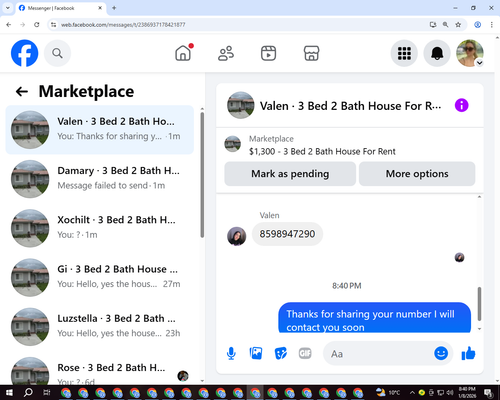Viewport: 500px width, 400px height.
Task: Record a voice clip with microphone icon
Action: coord(231,354)
